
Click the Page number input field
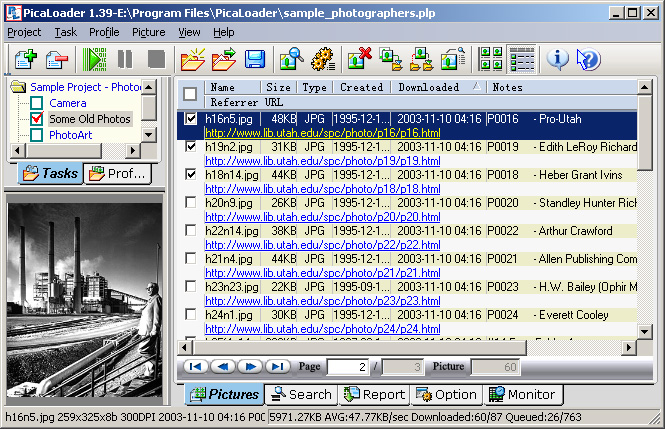click(348, 367)
